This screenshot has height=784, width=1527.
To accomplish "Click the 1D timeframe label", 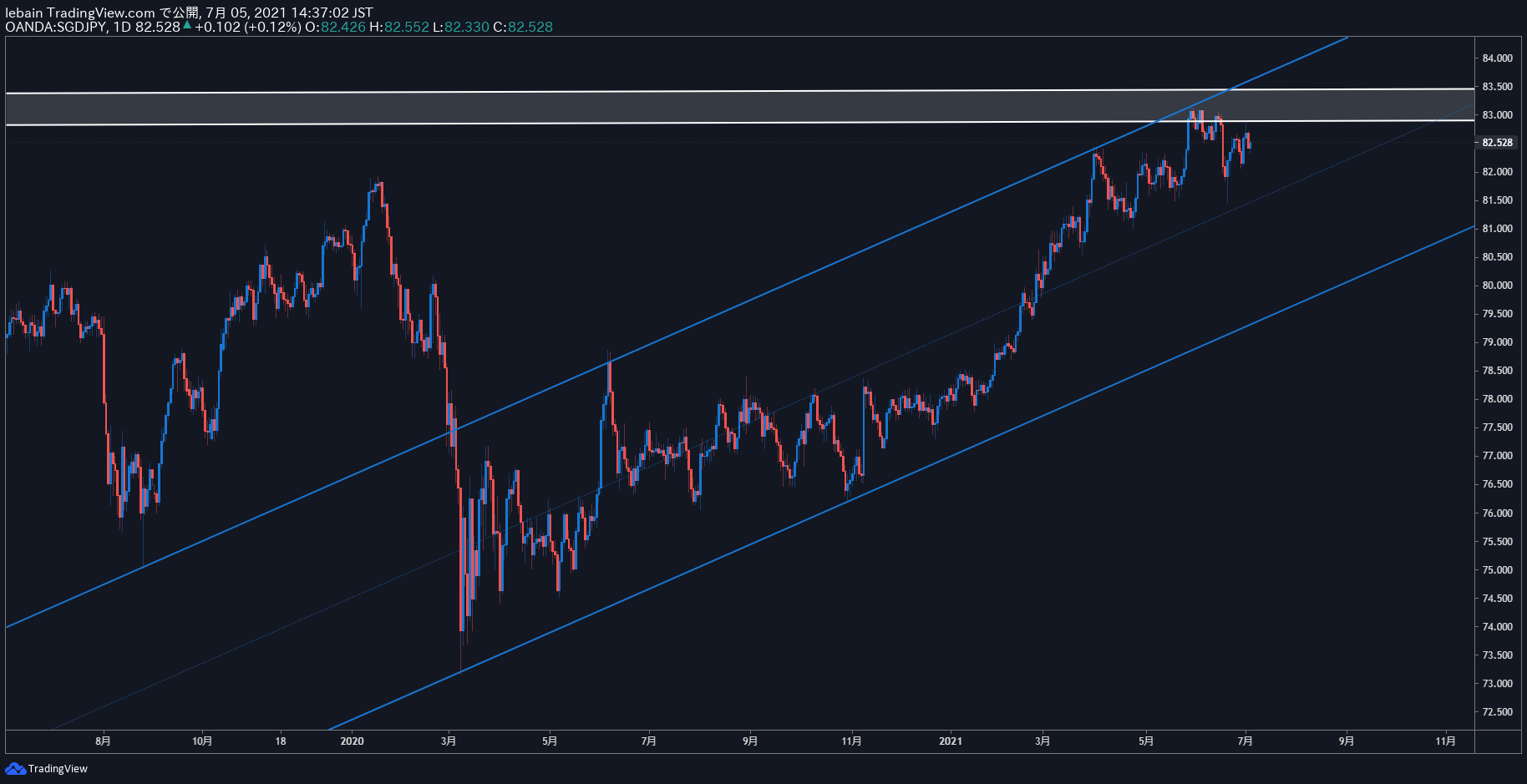I will click(122, 27).
